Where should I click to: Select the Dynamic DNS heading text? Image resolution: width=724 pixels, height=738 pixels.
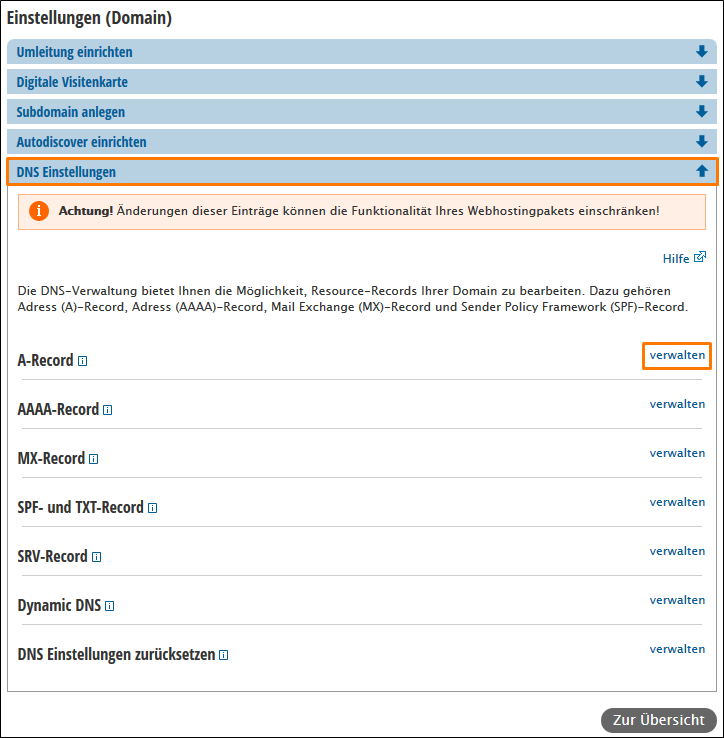59,605
